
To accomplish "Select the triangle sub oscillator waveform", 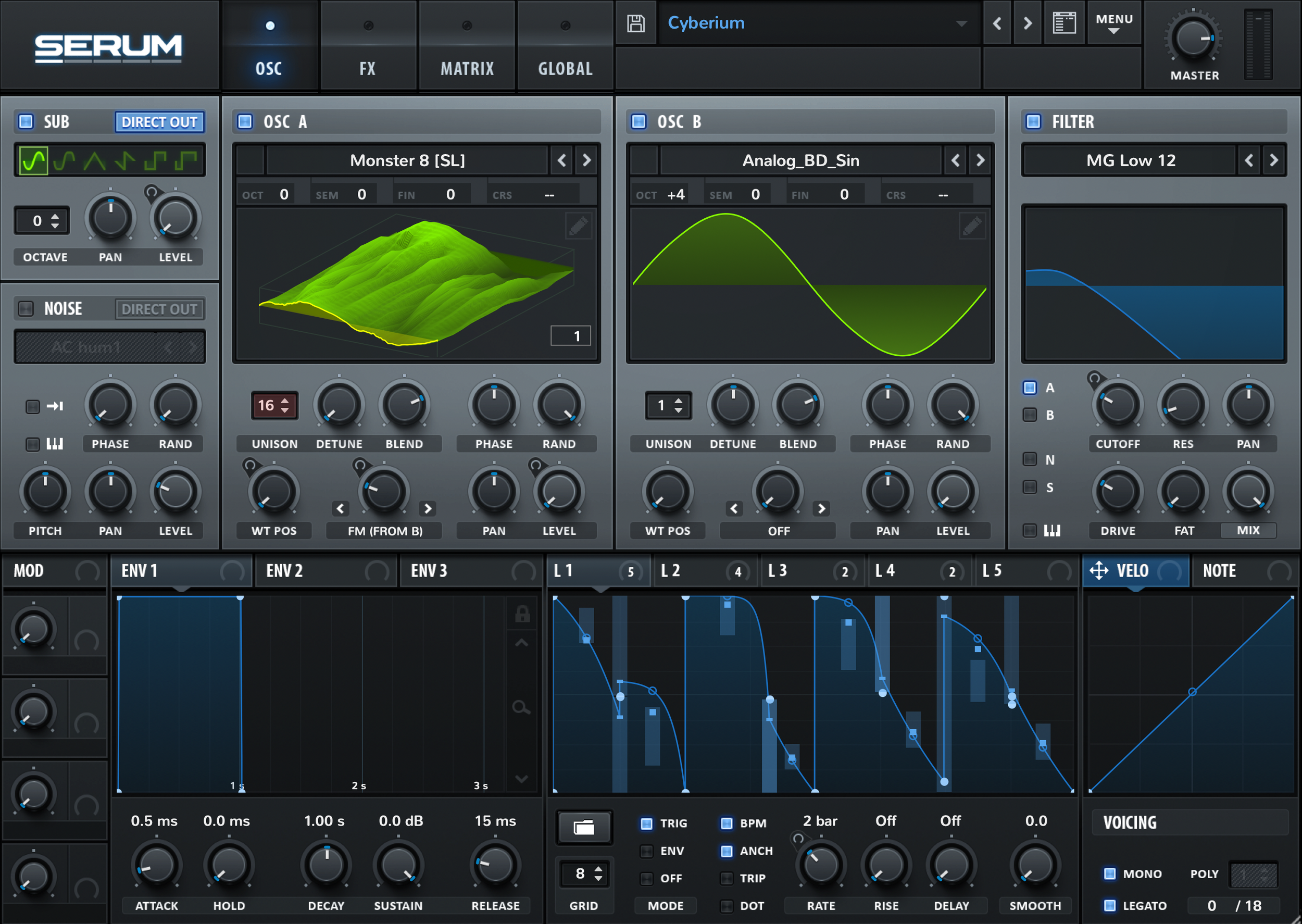I will click(94, 160).
